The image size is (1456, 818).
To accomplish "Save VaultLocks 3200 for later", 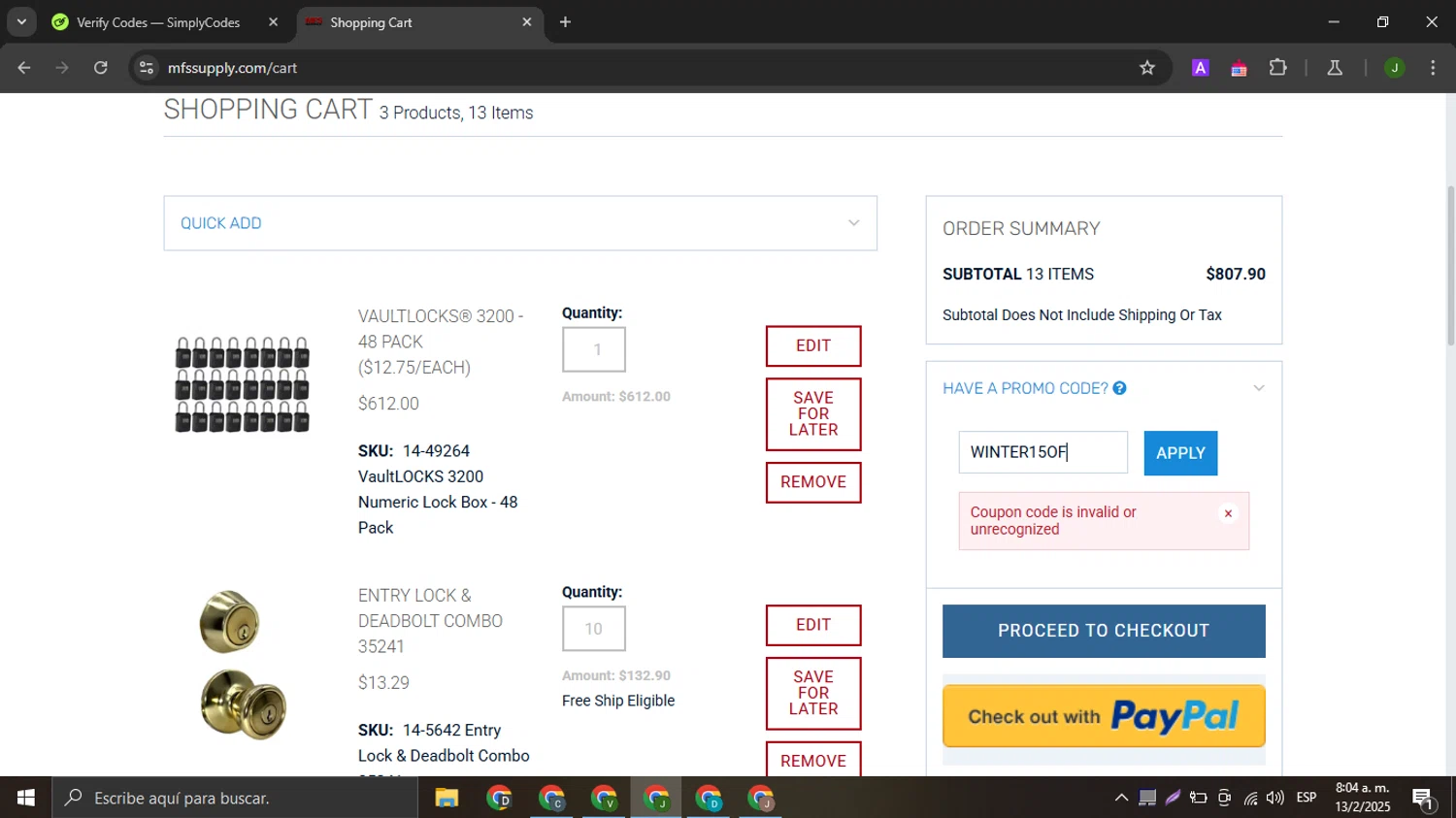I will (813, 414).
